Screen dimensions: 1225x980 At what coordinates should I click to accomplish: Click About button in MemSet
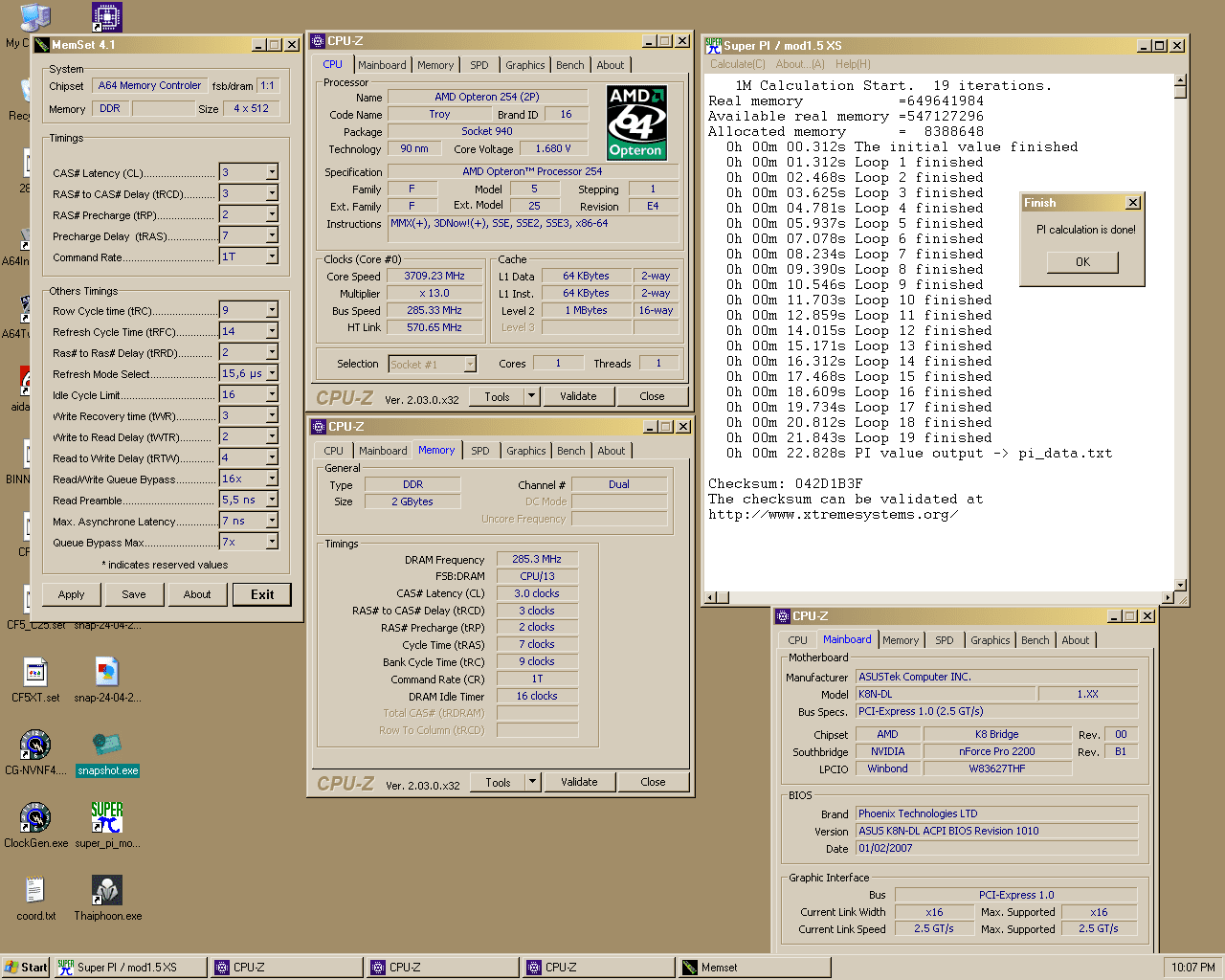(197, 594)
